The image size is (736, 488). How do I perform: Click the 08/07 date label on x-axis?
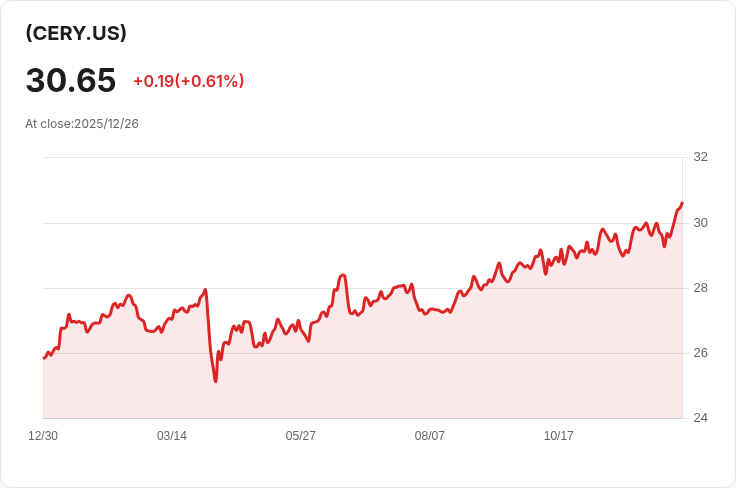(x=429, y=436)
